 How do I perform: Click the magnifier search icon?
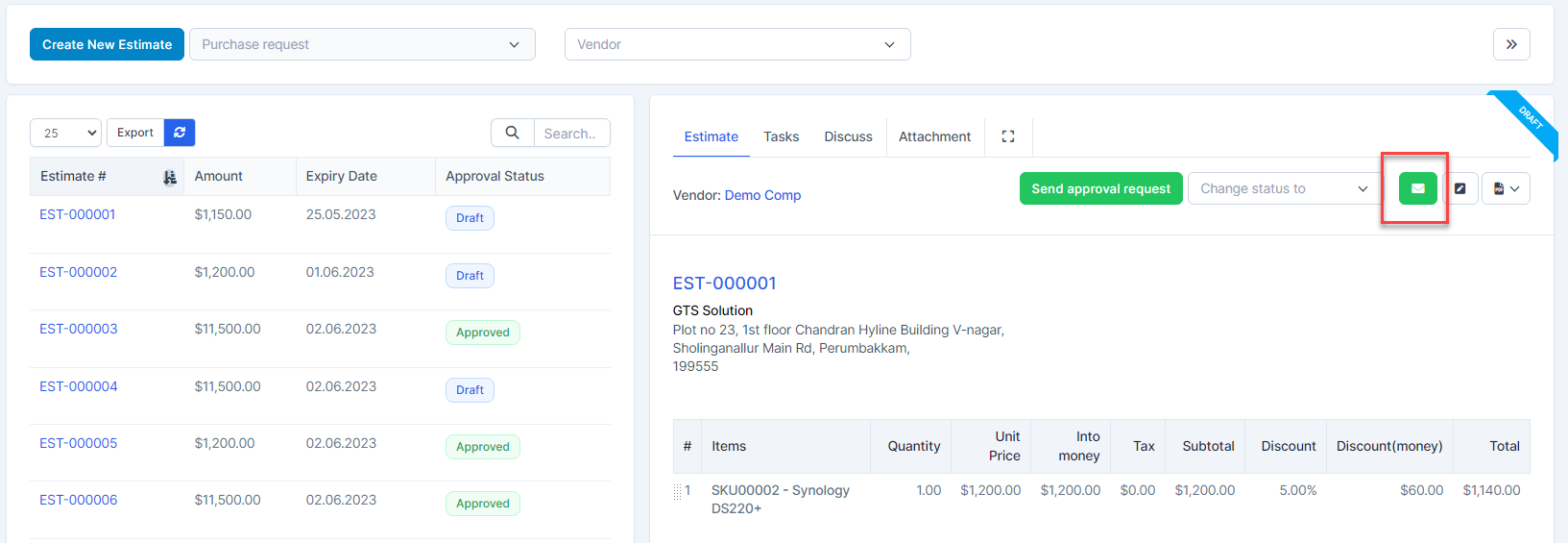coord(513,133)
